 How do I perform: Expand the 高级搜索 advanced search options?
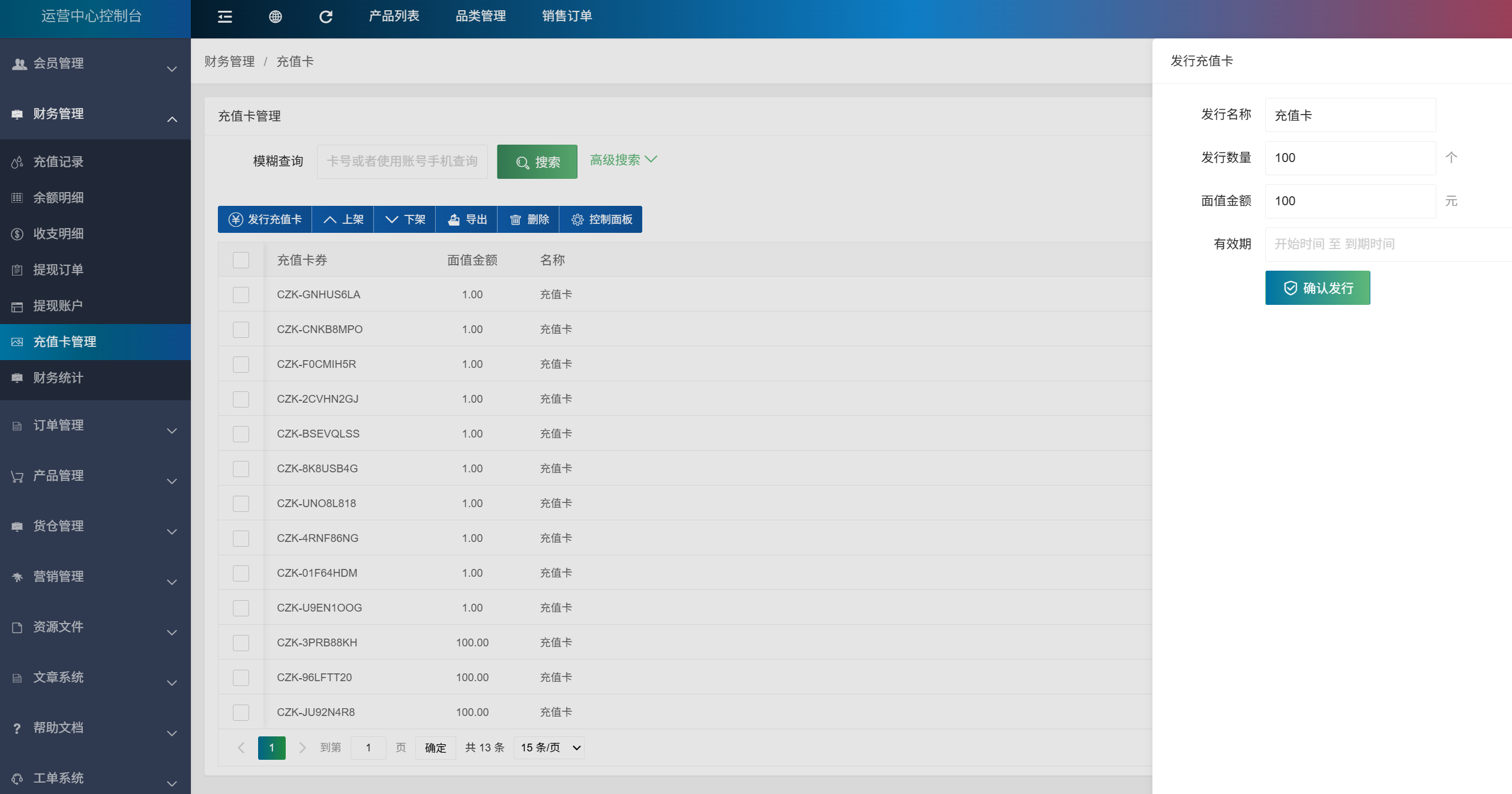[x=623, y=160]
